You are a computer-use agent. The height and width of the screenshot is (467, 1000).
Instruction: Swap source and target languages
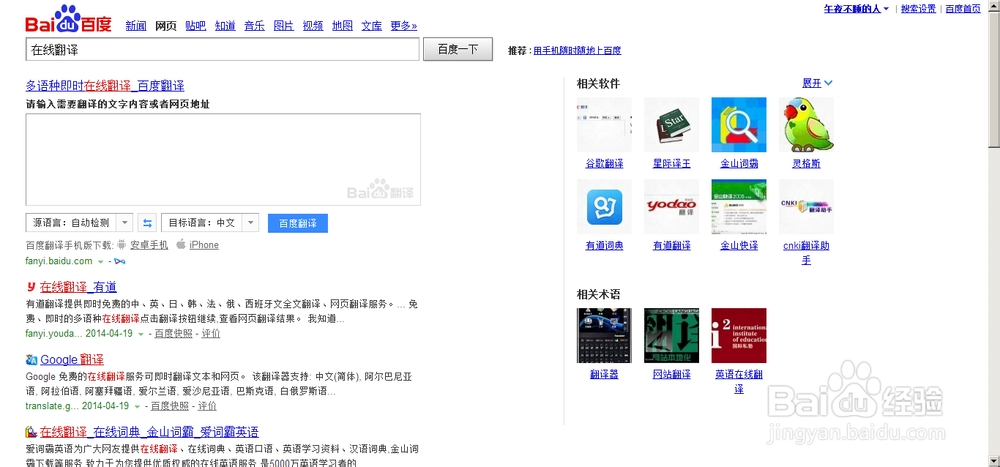click(147, 223)
